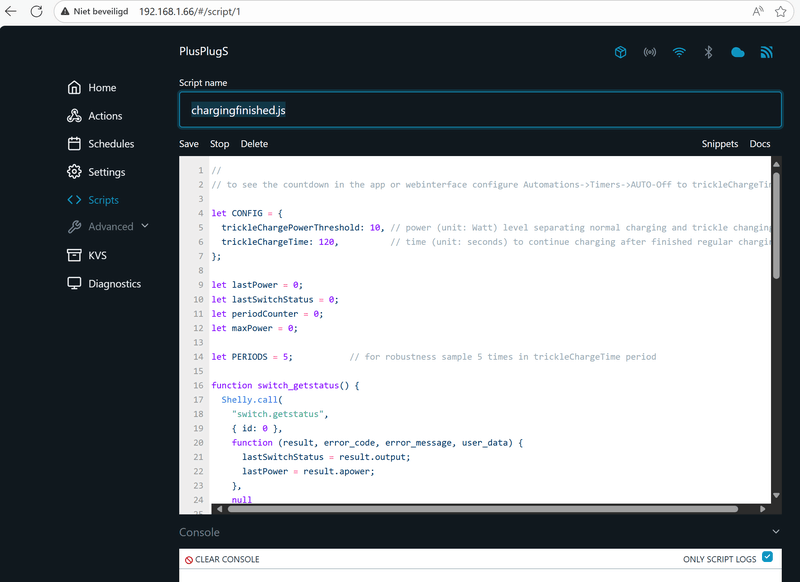This screenshot has height=582, width=800.
Task: Click the browser address bar URL
Action: pyautogui.click(x=190, y=11)
